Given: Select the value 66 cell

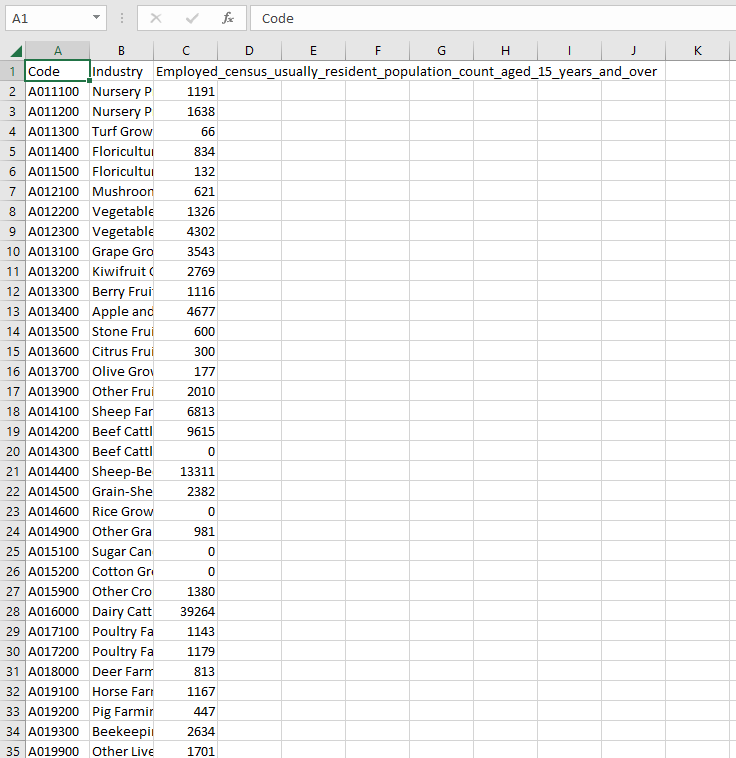Looking at the screenshot, I should tap(186, 131).
